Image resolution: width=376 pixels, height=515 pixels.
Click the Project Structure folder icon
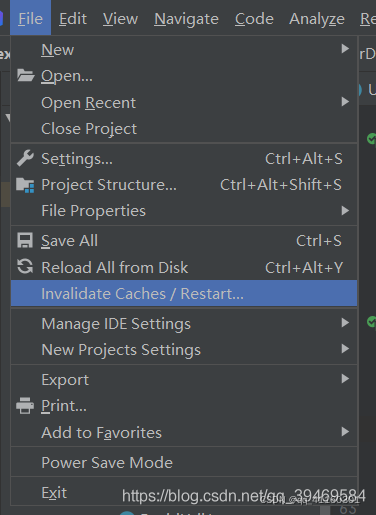pyautogui.click(x=25, y=185)
